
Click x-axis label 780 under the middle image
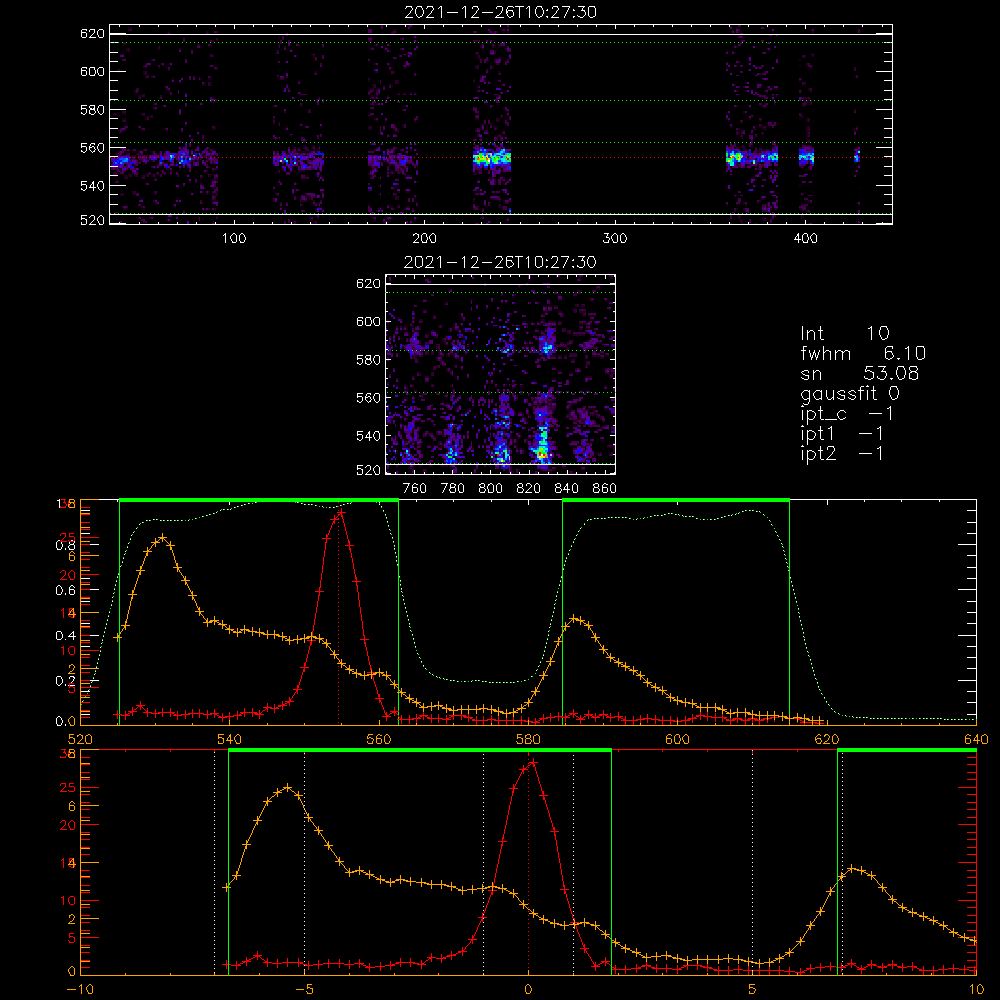453,489
